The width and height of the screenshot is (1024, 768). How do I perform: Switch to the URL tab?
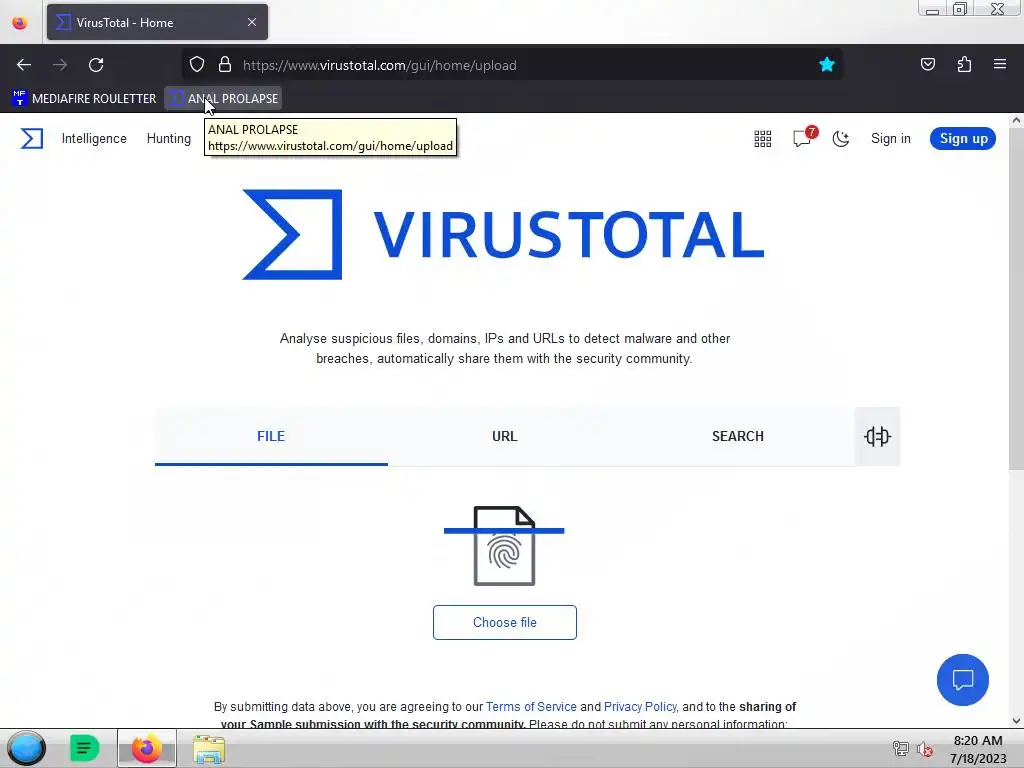504,436
